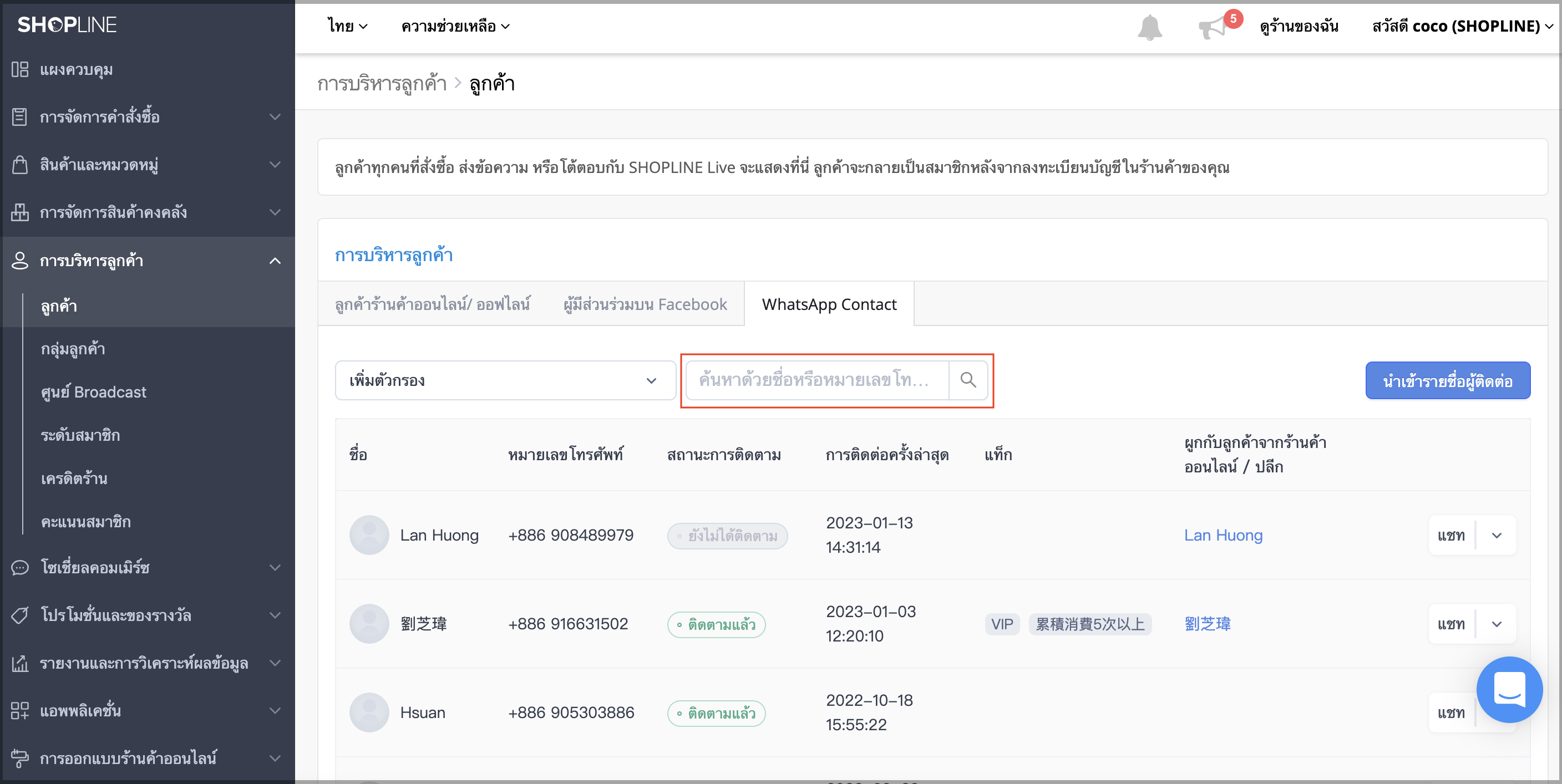This screenshot has width=1562, height=784.
Task: Switch to ผู้มีส่วนร่วมบน Facebook tab
Action: [645, 304]
